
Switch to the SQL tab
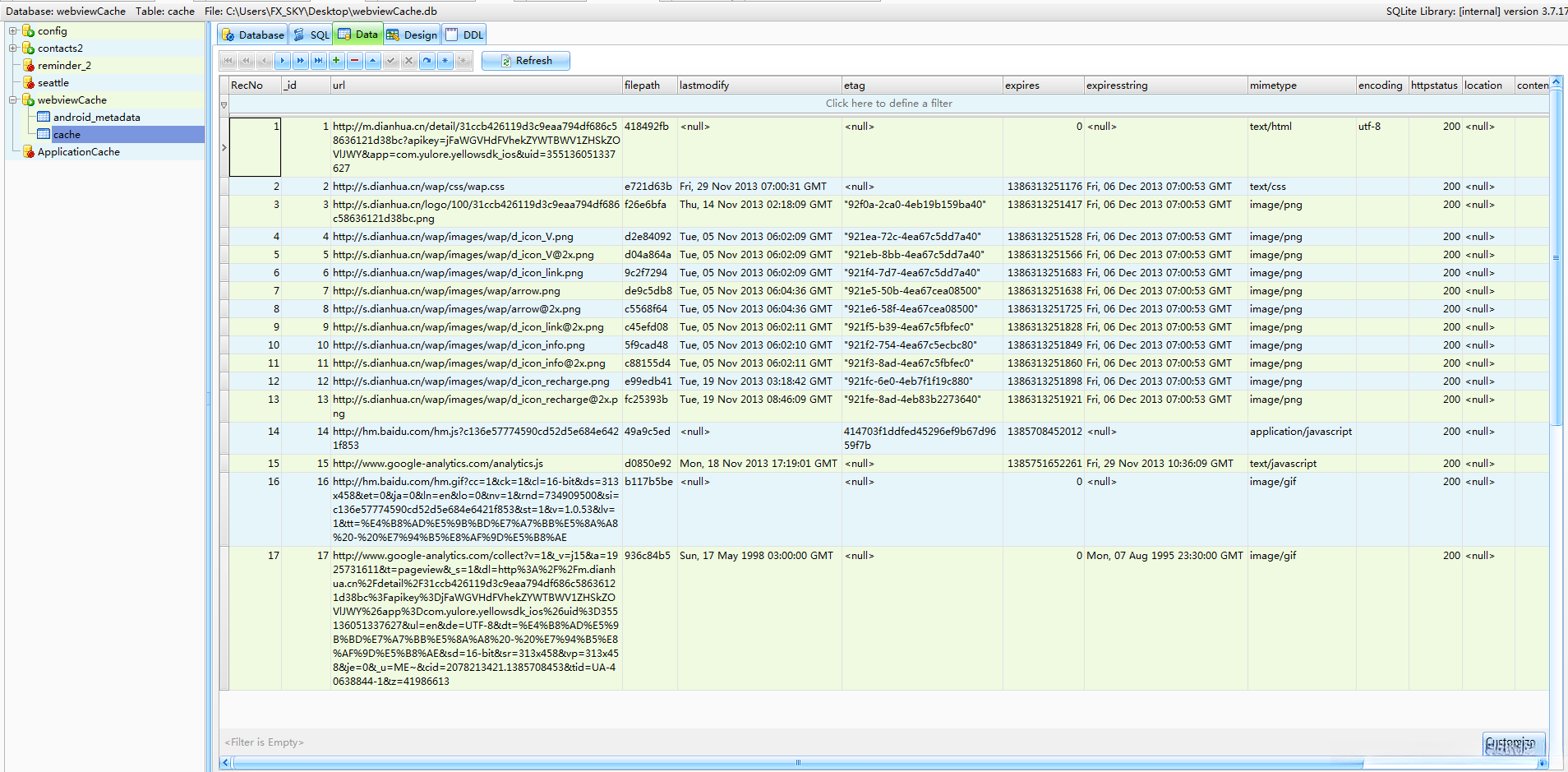(x=311, y=35)
